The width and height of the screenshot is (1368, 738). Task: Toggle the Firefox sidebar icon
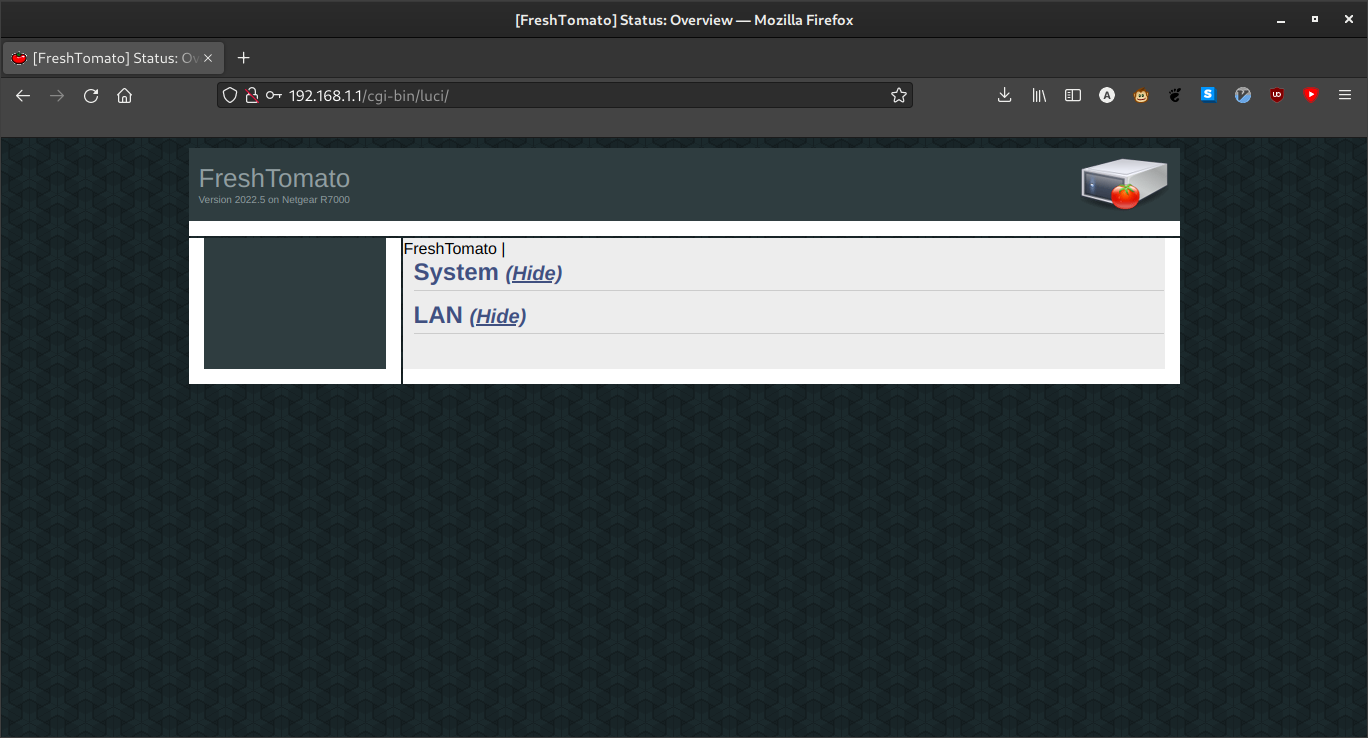[x=1073, y=95]
